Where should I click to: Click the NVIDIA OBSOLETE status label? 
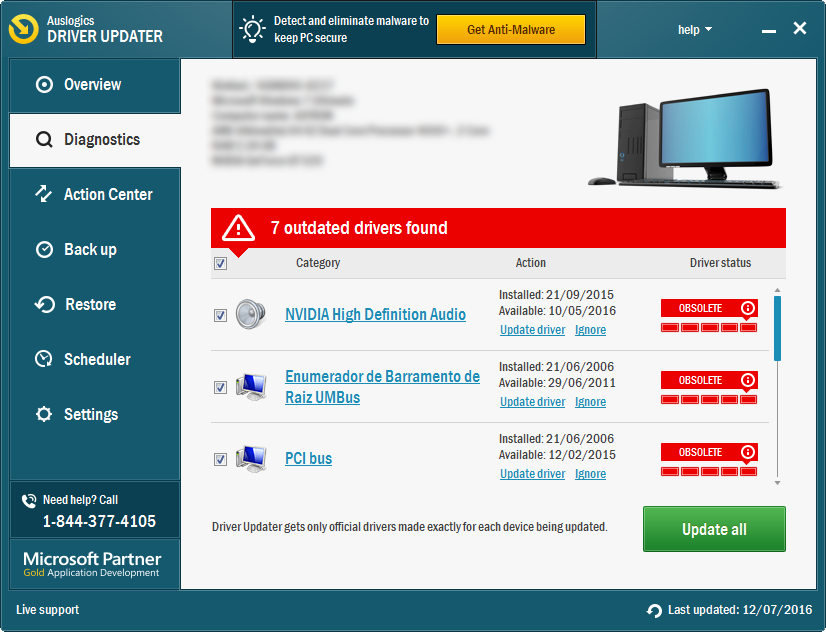point(700,308)
